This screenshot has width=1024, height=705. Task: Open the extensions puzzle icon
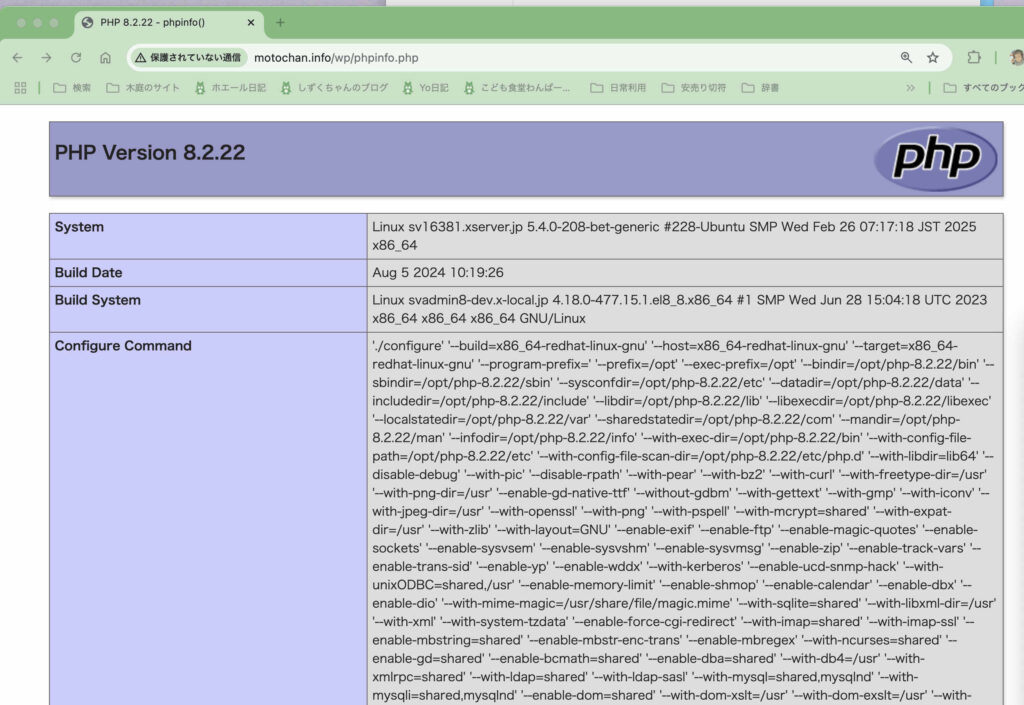974,57
